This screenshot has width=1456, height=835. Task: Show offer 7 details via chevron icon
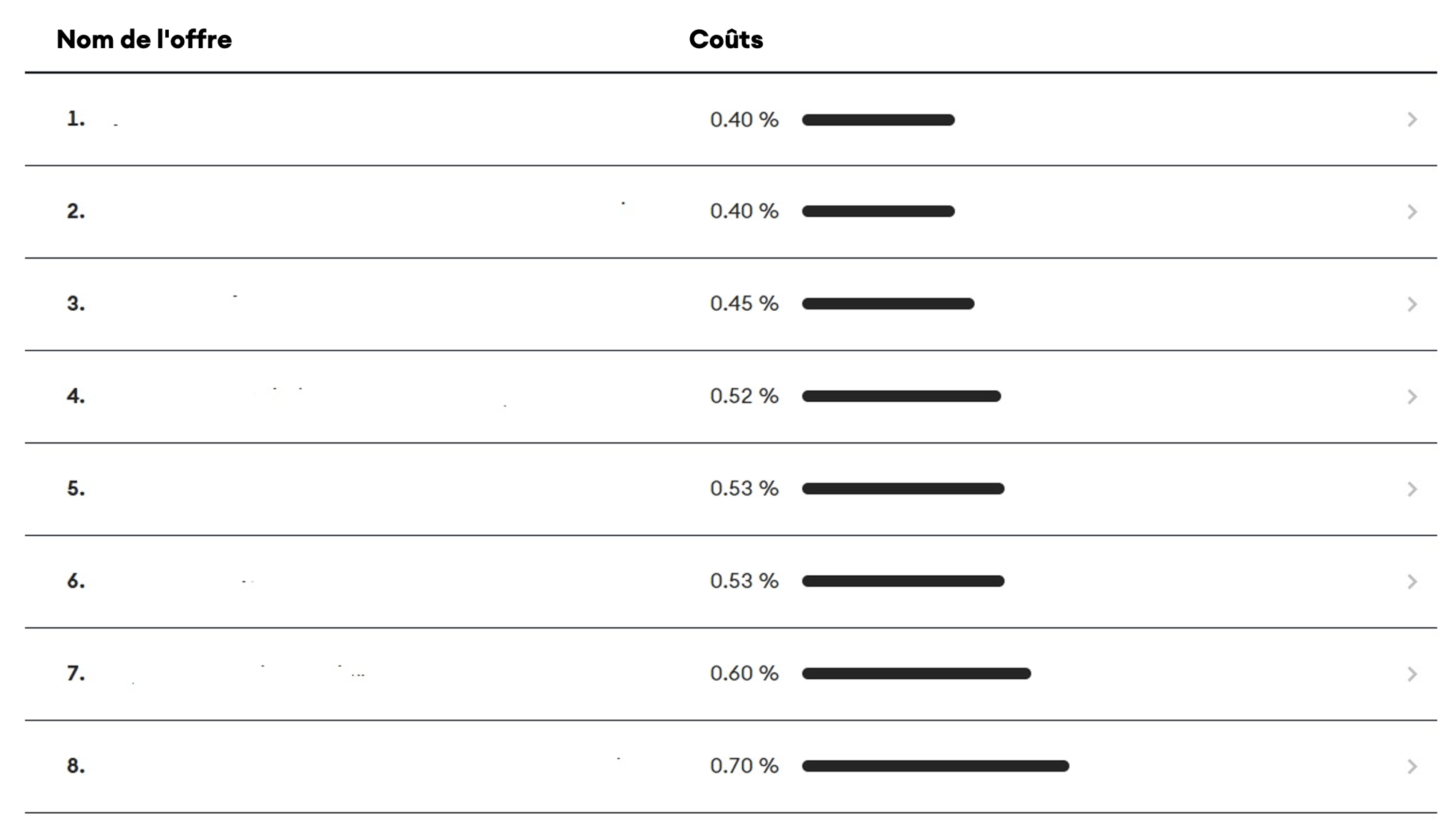[x=1412, y=674]
